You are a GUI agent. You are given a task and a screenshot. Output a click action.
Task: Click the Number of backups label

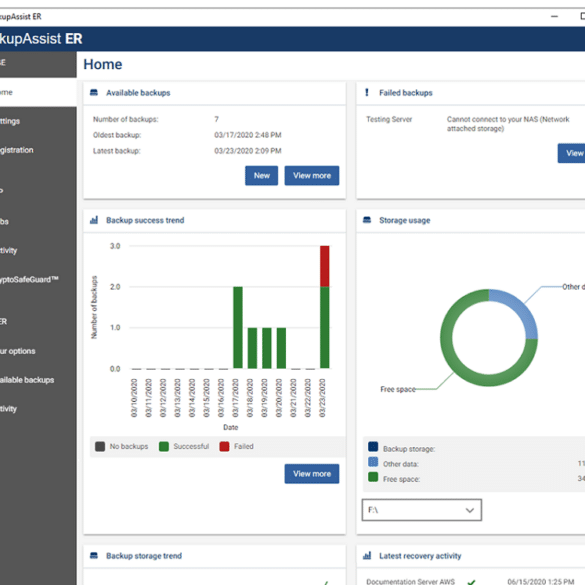click(x=125, y=119)
